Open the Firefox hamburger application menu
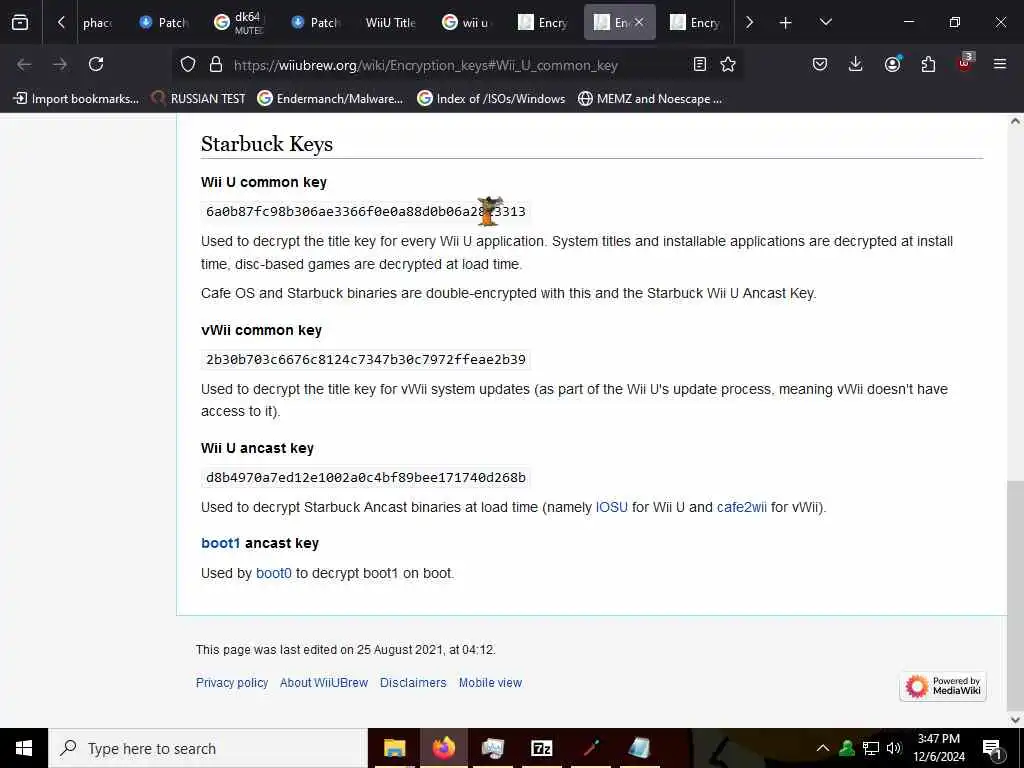The image size is (1024, 768). click(x=1000, y=64)
